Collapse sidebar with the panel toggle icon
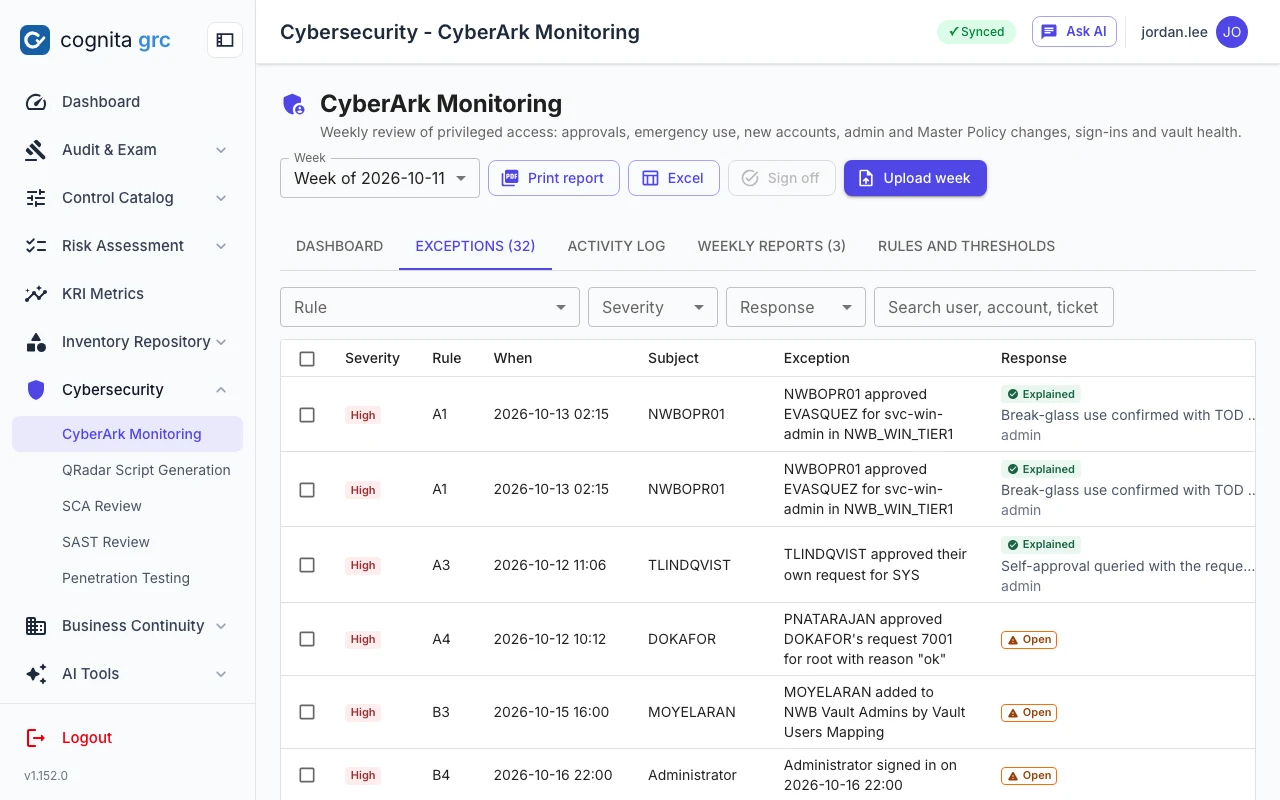Image resolution: width=1280 pixels, height=800 pixels. coord(225,40)
